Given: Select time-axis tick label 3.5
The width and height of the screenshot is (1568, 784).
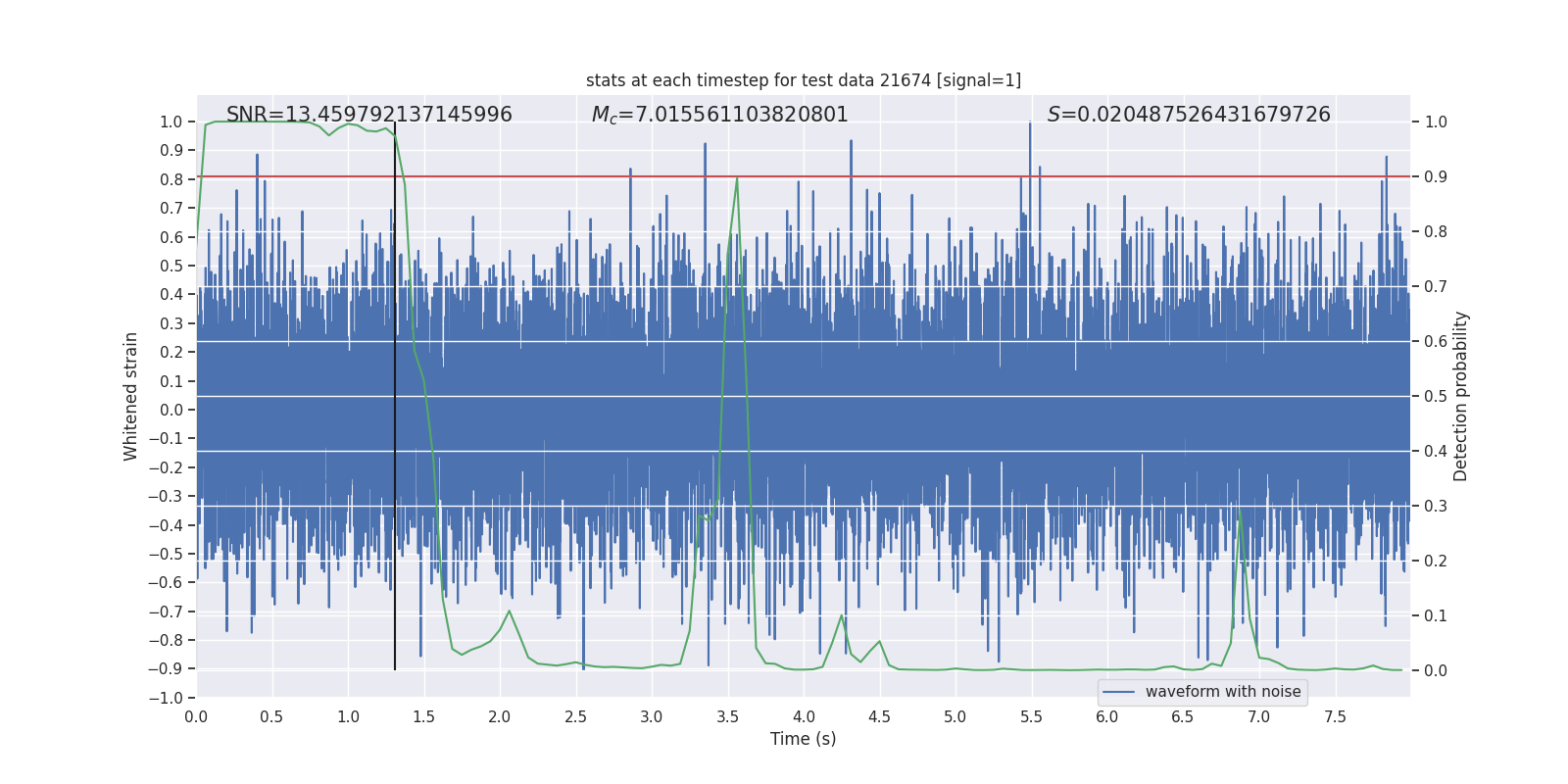Looking at the screenshot, I should (727, 716).
